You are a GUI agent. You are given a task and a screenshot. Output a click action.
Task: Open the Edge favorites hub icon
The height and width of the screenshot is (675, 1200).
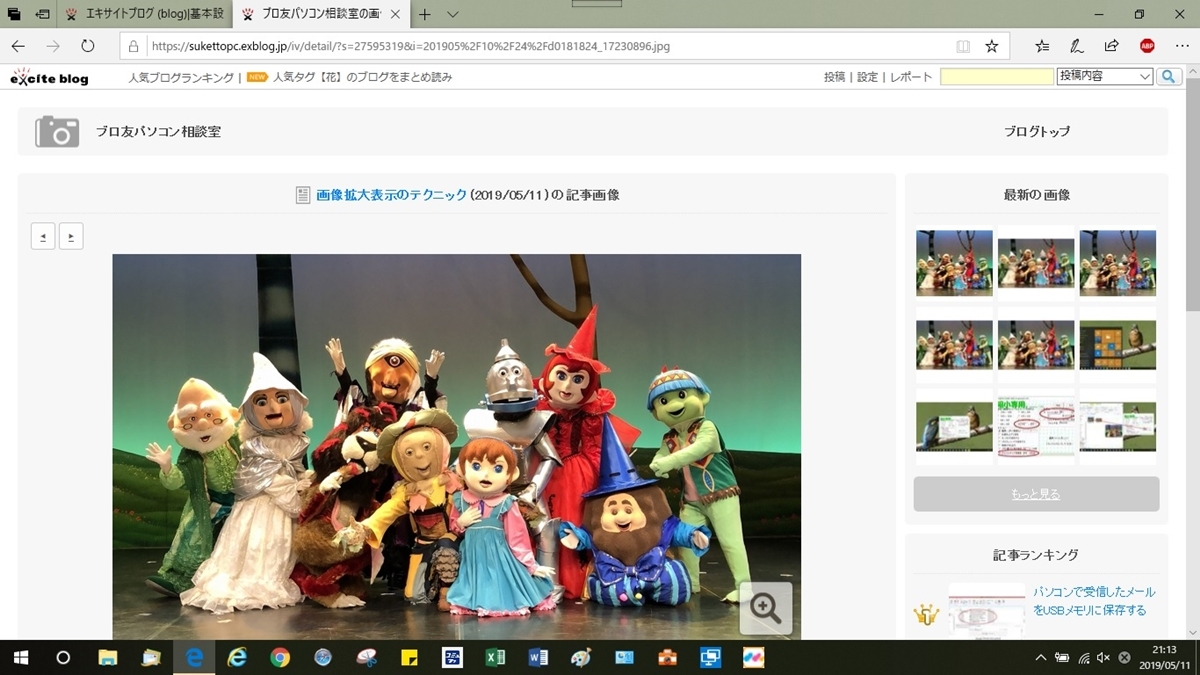pos(1042,46)
